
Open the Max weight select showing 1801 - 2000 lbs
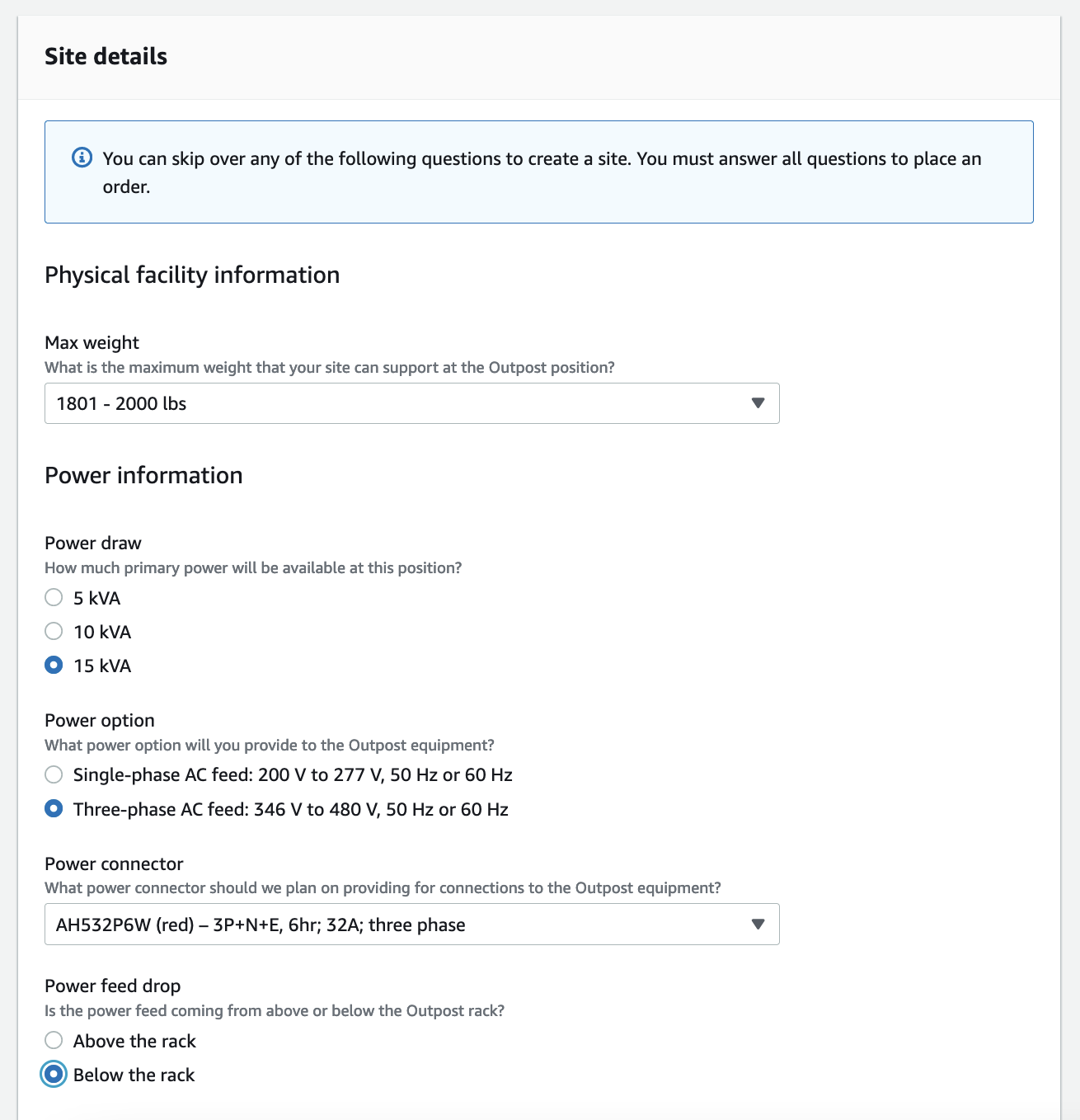(x=396, y=403)
